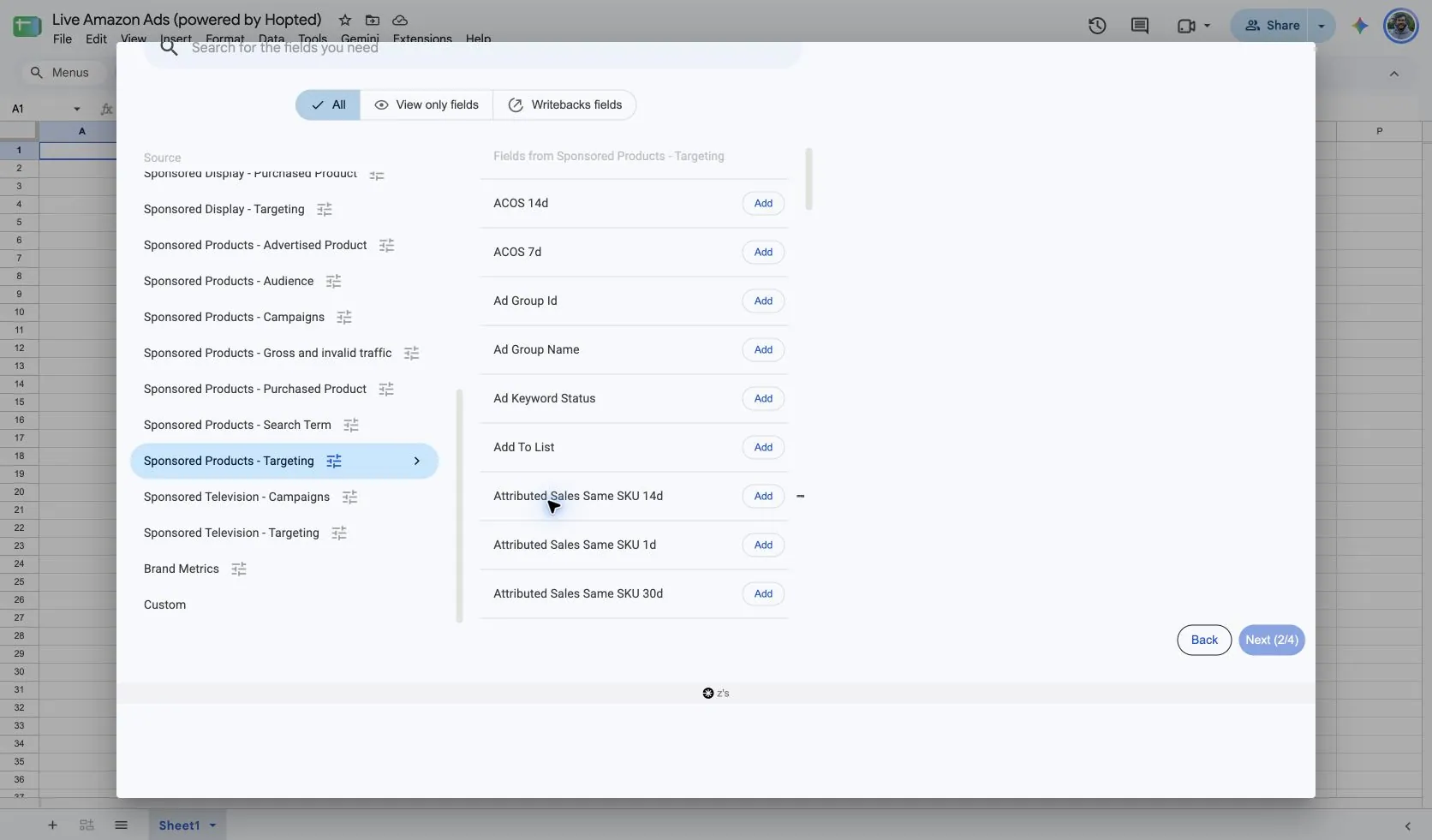1432x840 pixels.
Task: Click the search magnifier icon in dialog
Action: pos(170,48)
